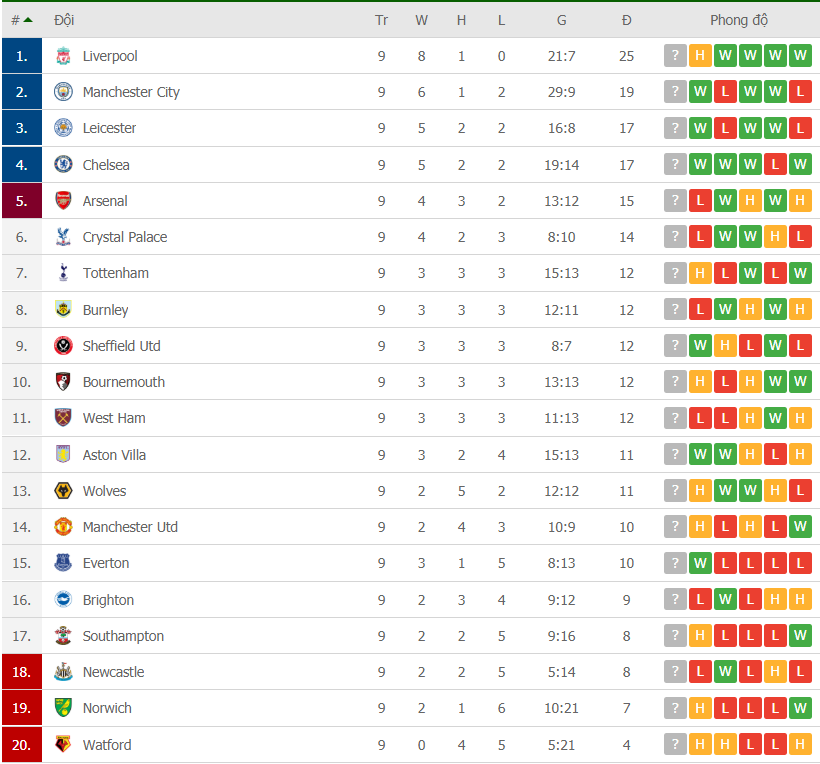Viewport: 820px width, 764px height.
Task: Click the Tottenham club badge
Action: tap(63, 273)
